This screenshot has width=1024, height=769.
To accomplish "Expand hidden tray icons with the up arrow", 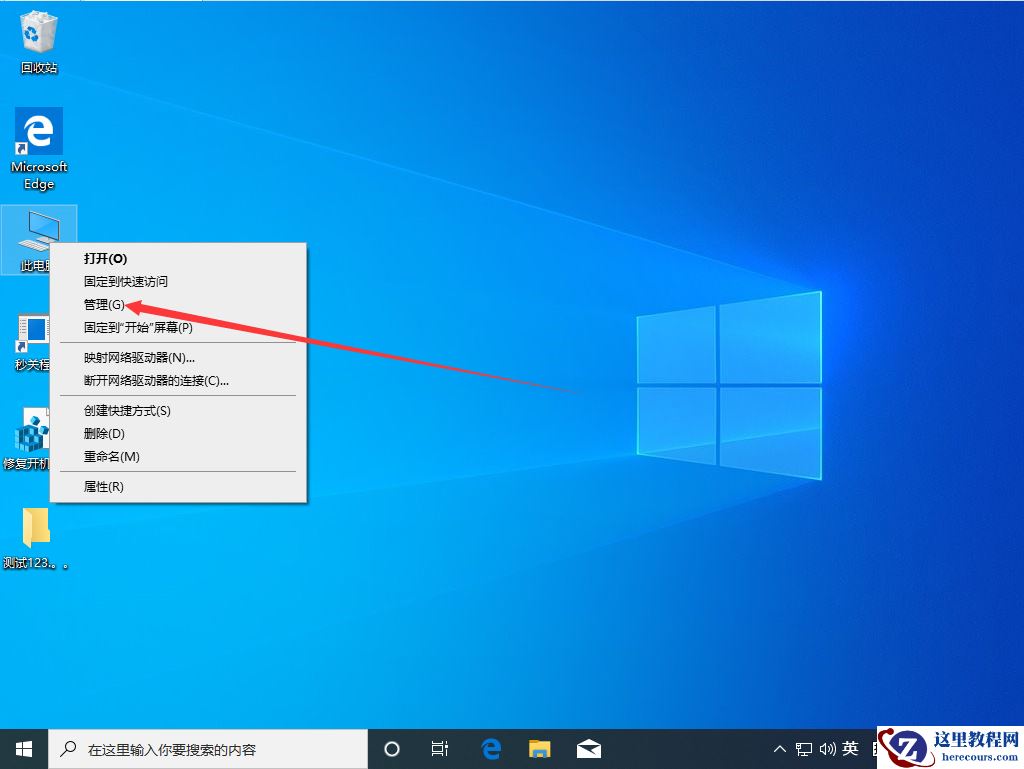I will pyautogui.click(x=779, y=748).
